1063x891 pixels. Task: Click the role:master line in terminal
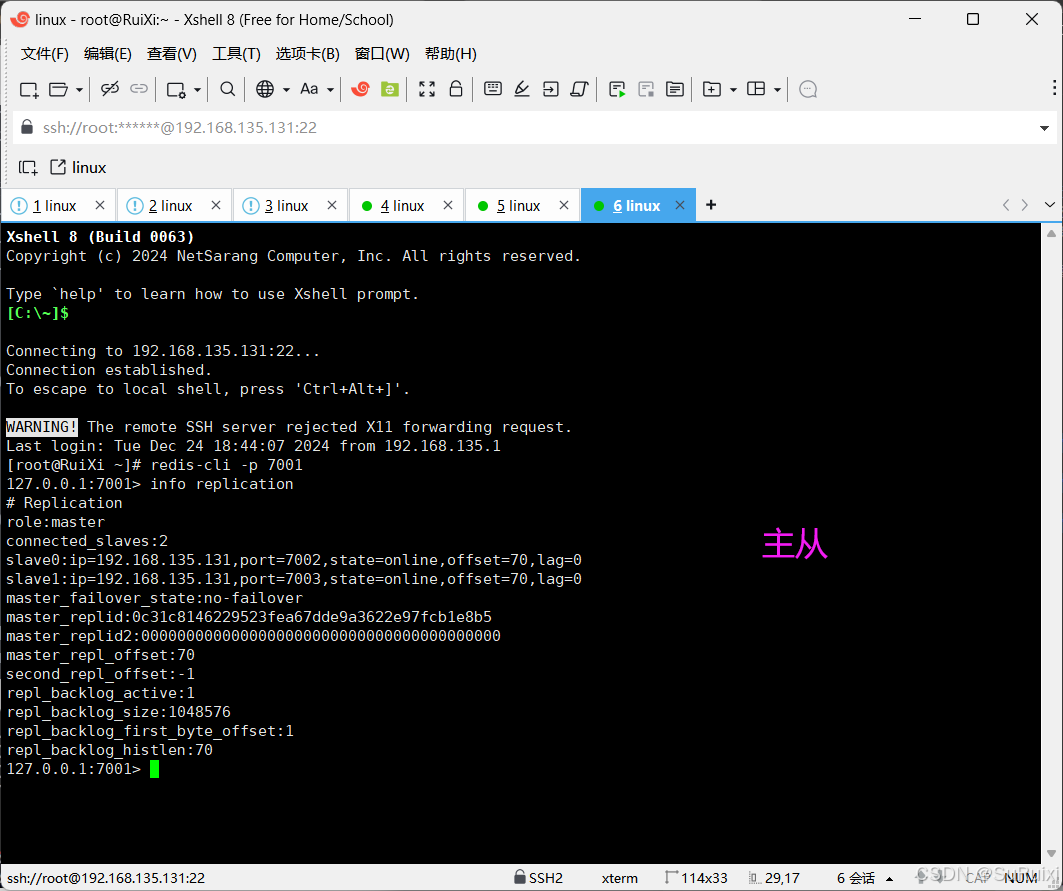pyautogui.click(x=56, y=522)
